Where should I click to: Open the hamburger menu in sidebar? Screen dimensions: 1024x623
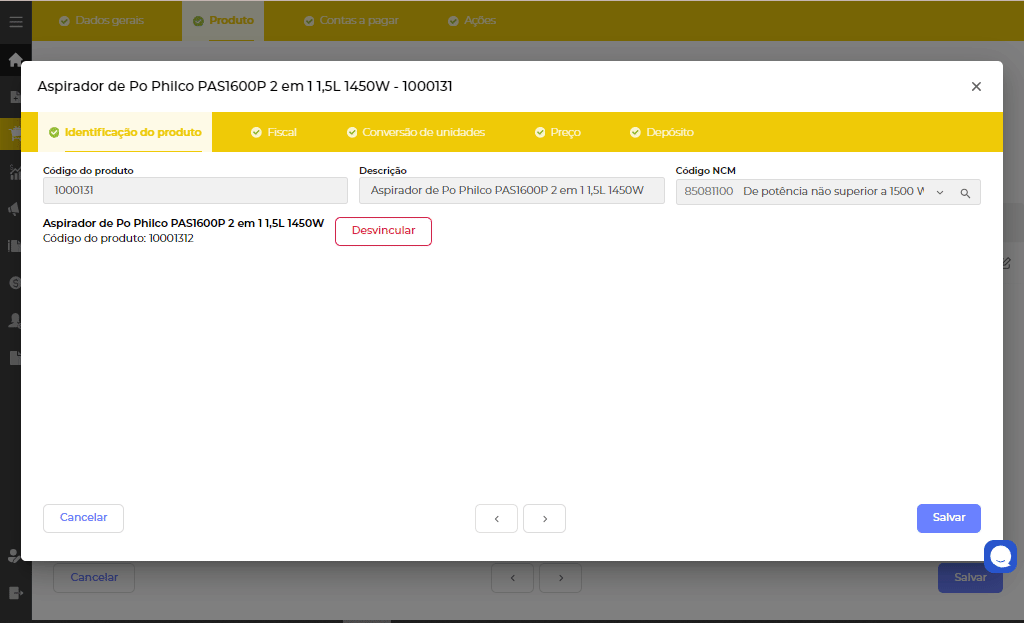15,21
